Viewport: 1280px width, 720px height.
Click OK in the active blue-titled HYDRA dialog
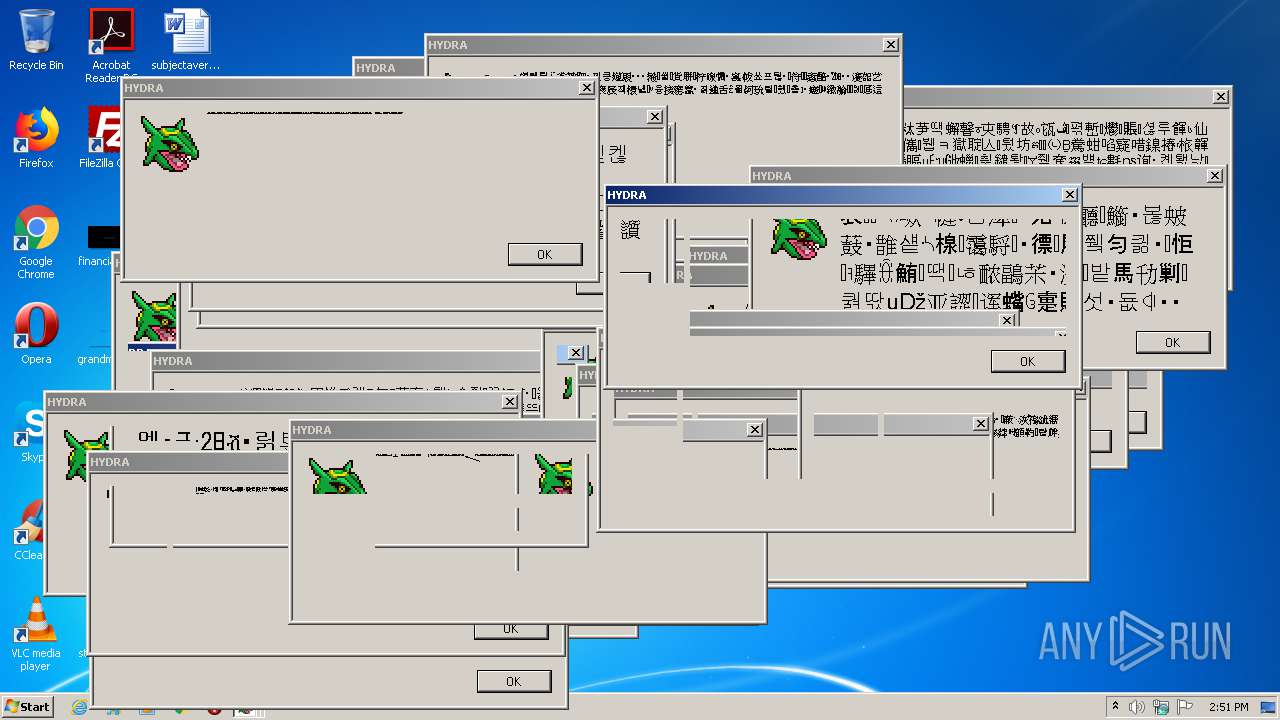click(1028, 361)
